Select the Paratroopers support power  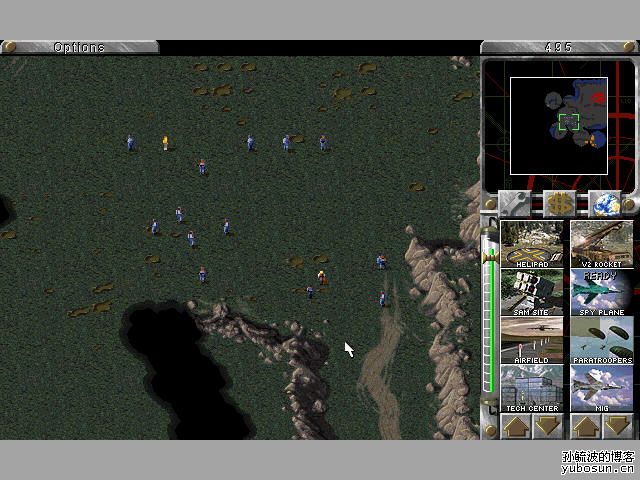[x=602, y=340]
